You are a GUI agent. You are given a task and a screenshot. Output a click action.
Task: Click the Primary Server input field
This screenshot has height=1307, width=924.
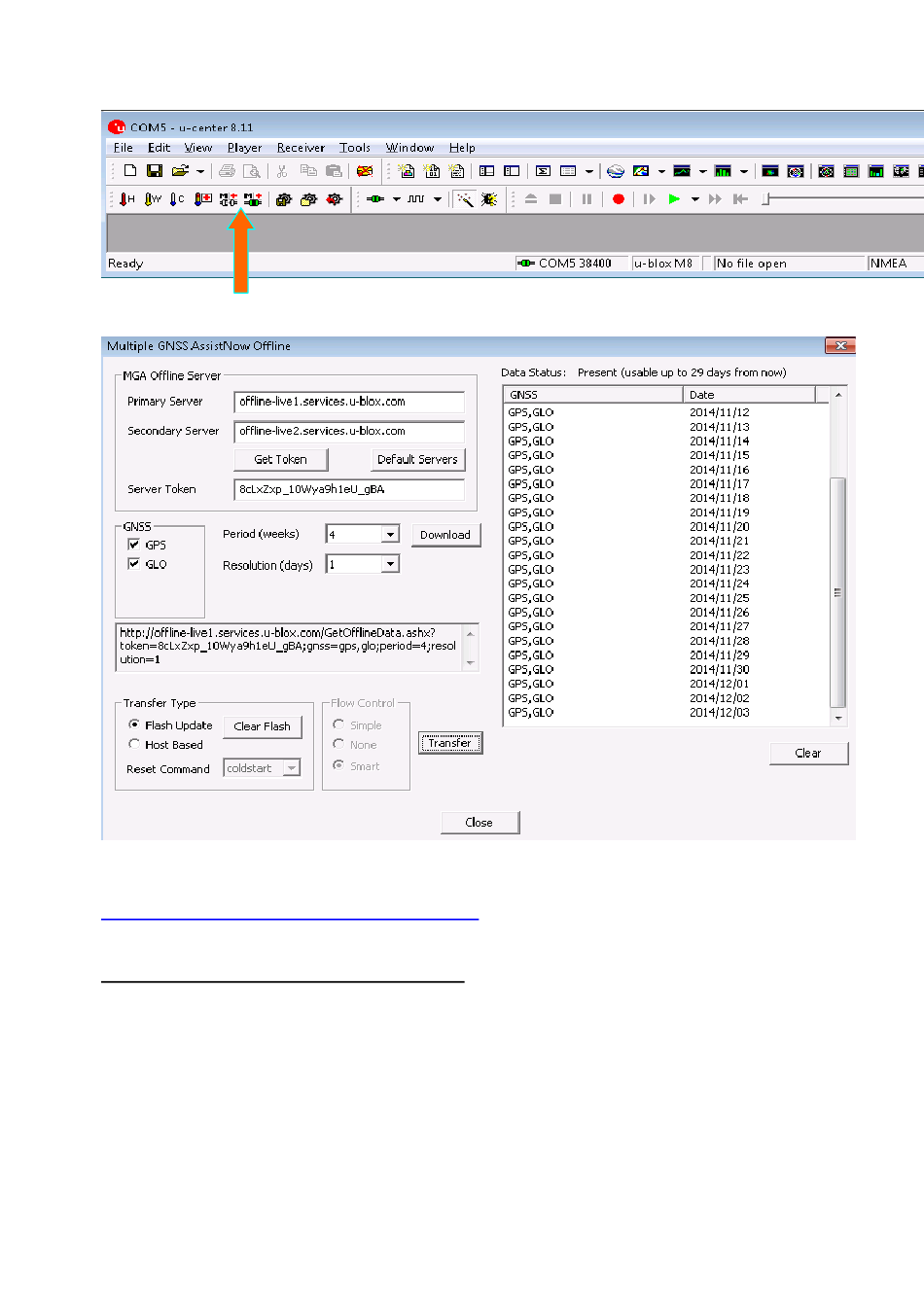tap(349, 402)
